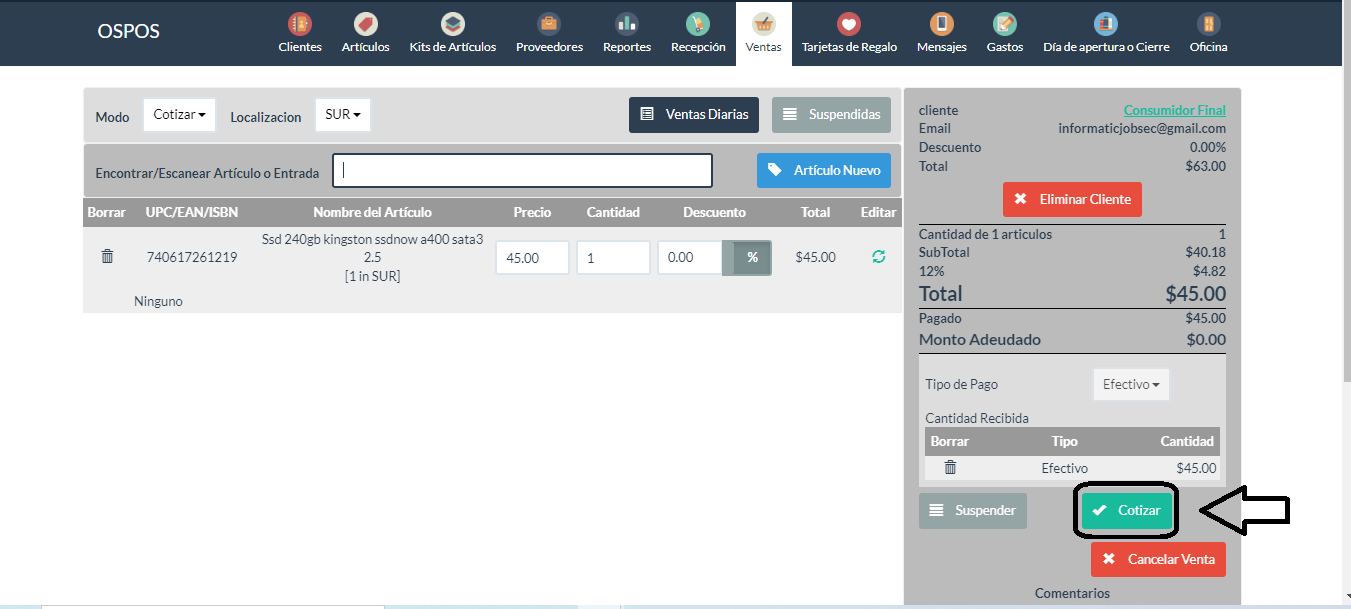Click the Precio field showing 45.00
1351x609 pixels.
coord(532,257)
